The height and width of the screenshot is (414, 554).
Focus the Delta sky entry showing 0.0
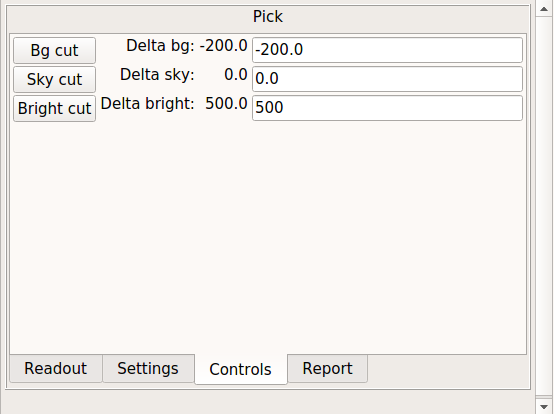[x=387, y=79]
